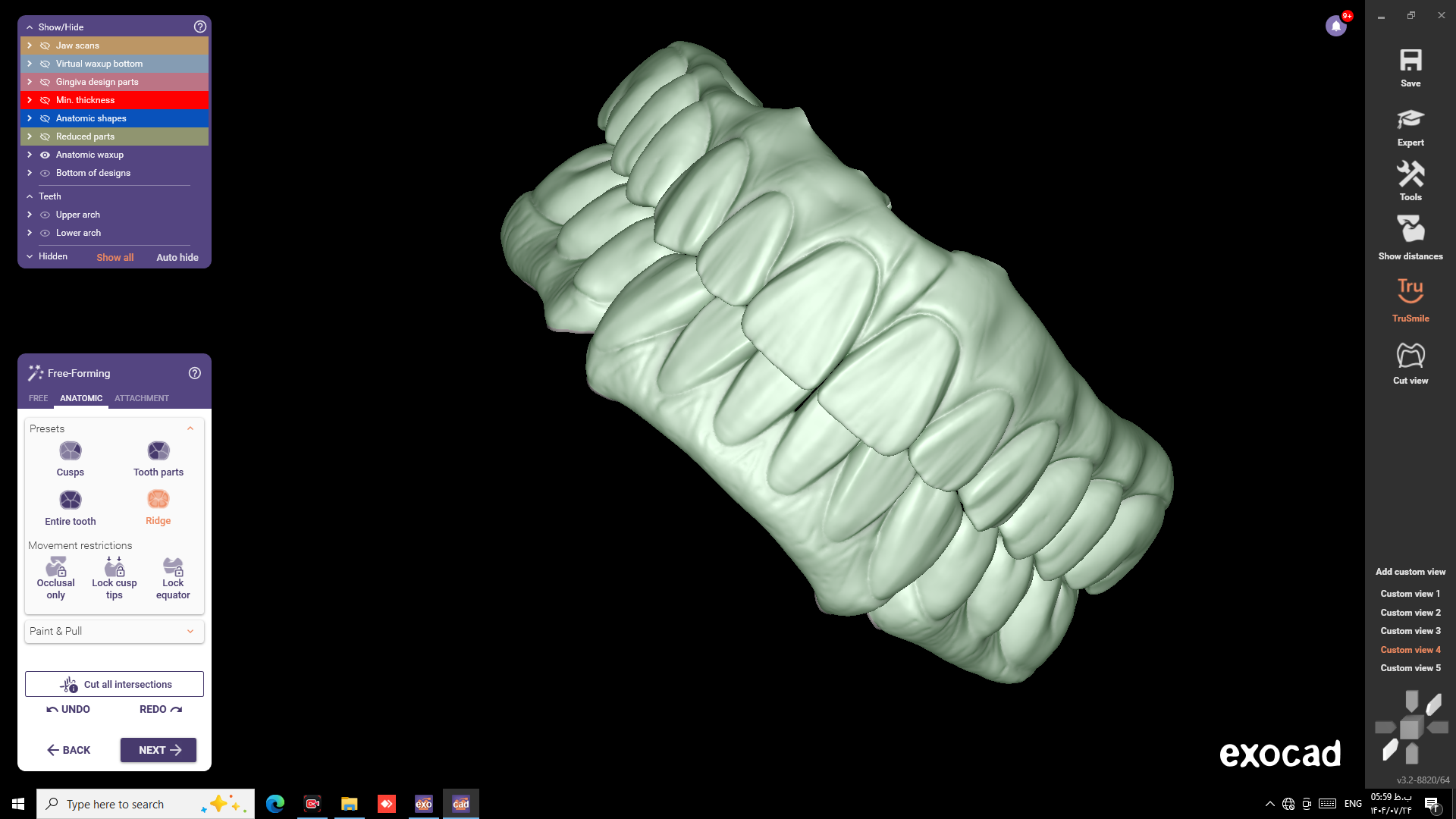Expand the Upper arch tree item
Image resolution: width=1456 pixels, height=819 pixels.
click(x=30, y=215)
